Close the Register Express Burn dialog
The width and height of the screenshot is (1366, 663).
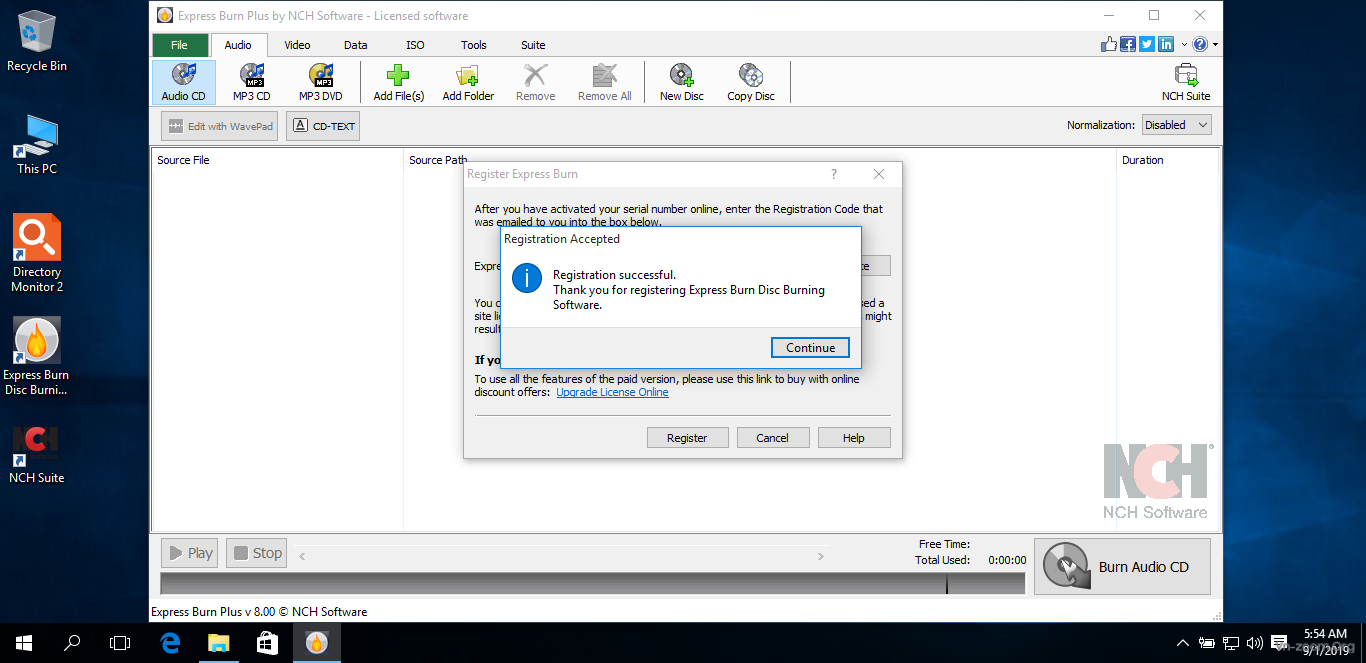click(x=879, y=174)
